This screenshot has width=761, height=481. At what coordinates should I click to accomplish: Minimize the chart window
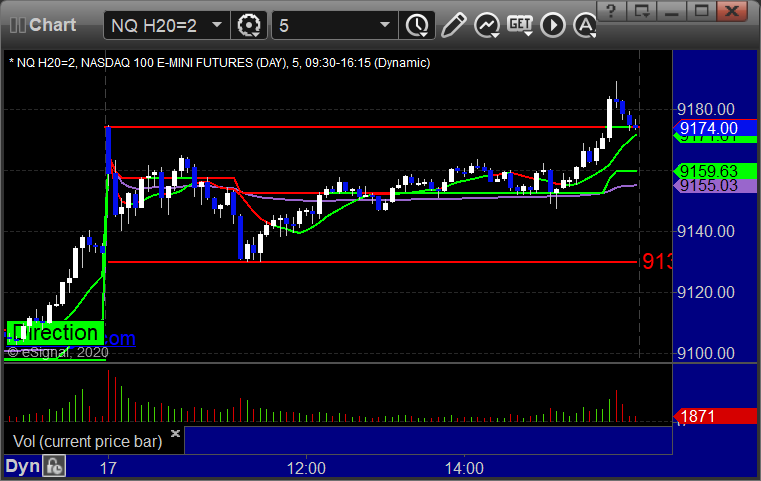672,11
